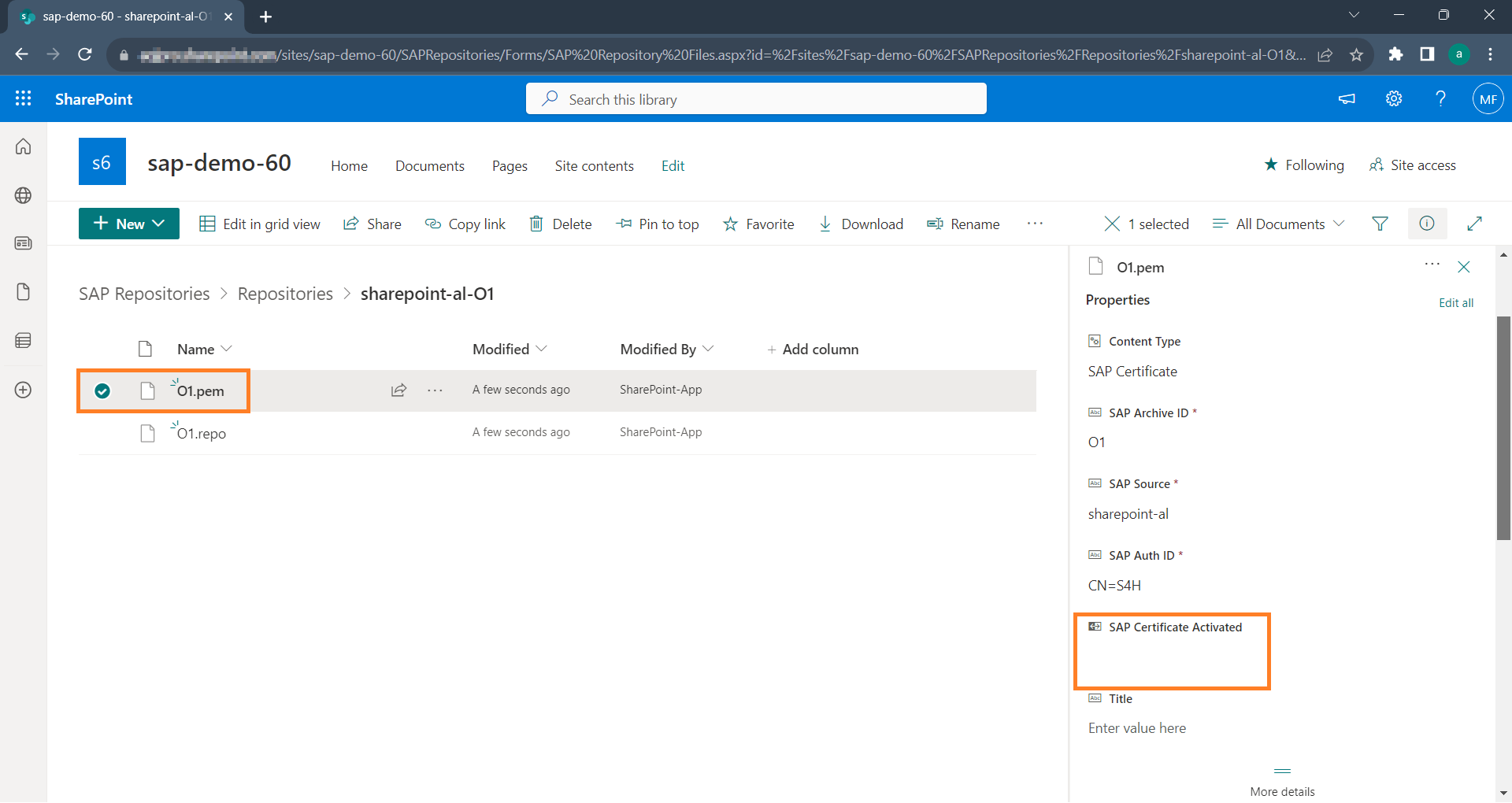The height and width of the screenshot is (803, 1512).
Task: Open the news icon in left rail
Action: [x=24, y=243]
